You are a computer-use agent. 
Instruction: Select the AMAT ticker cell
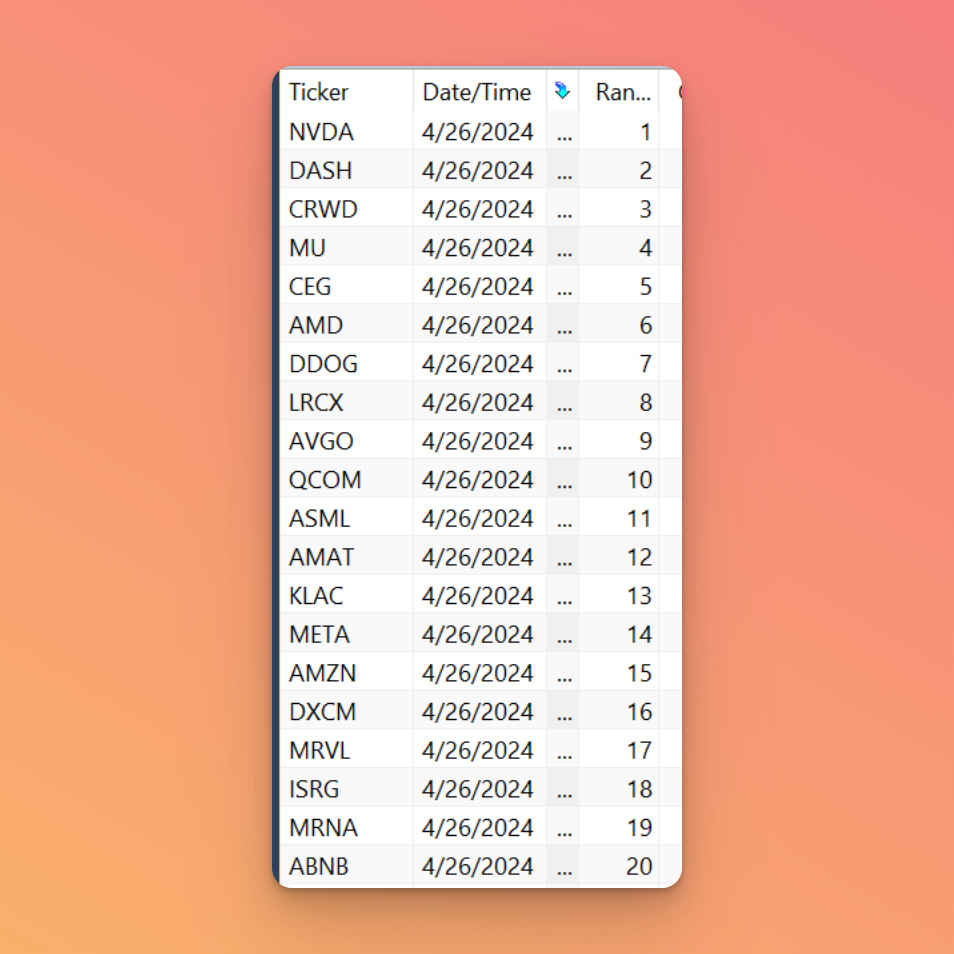[346, 557]
